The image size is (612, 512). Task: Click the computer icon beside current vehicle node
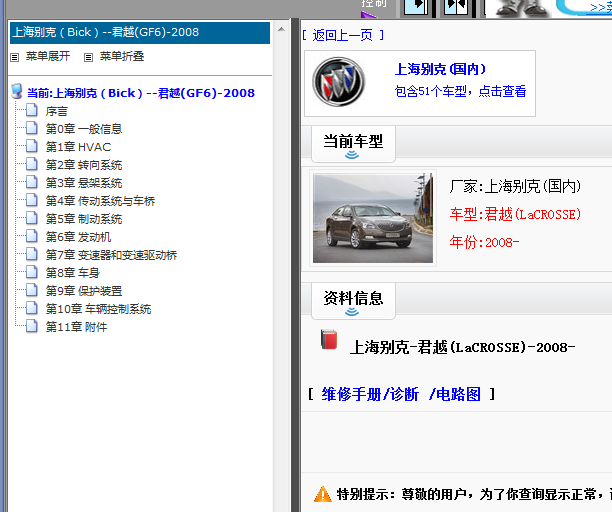point(17,91)
